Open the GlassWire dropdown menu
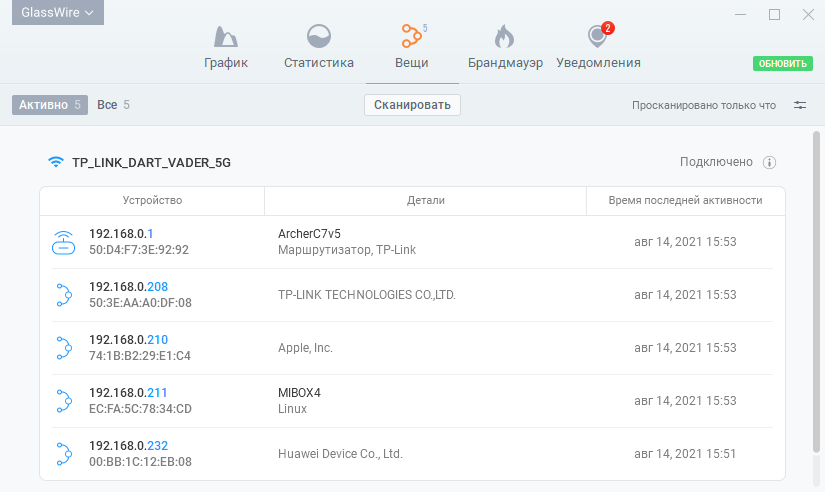 tap(58, 12)
